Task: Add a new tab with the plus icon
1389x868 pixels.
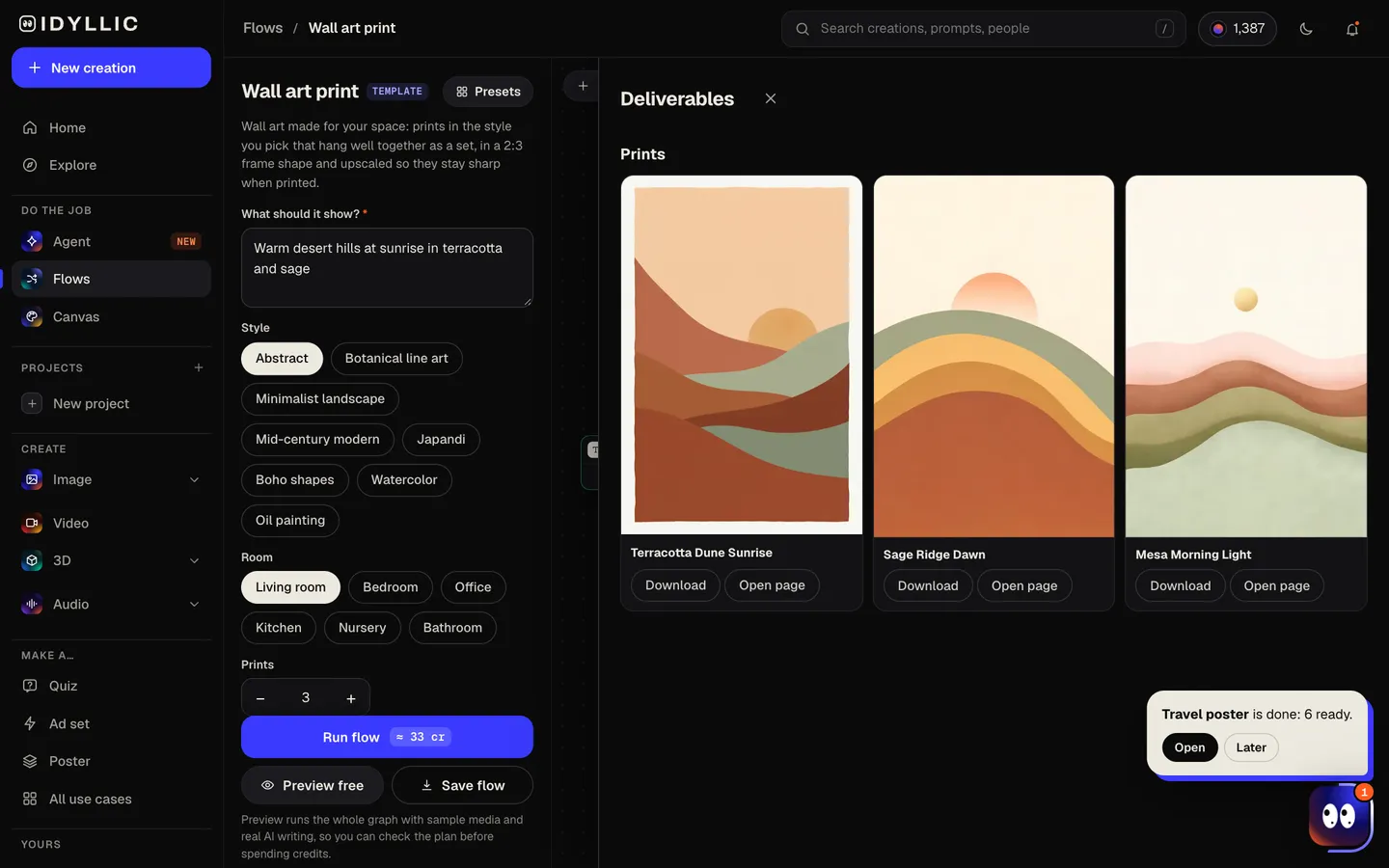Action: click(x=583, y=86)
